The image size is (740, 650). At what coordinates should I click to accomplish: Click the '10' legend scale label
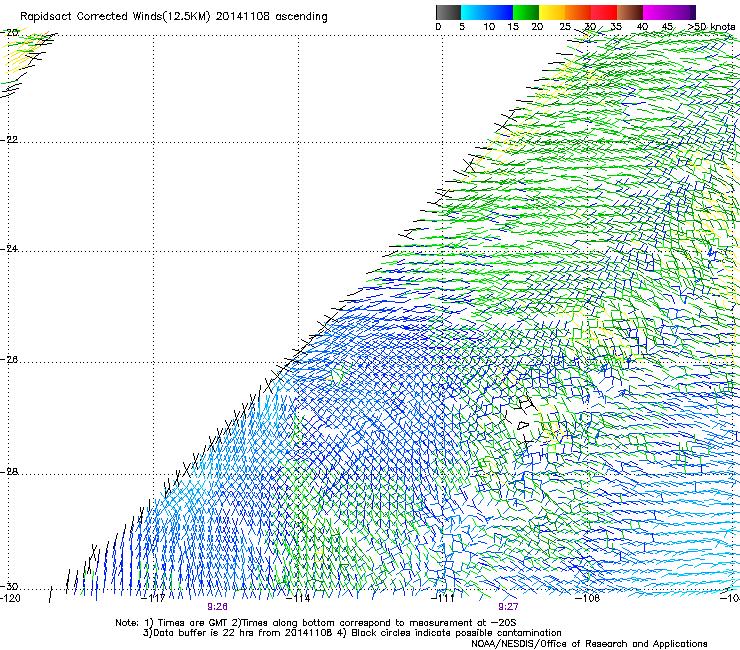[x=489, y=27]
